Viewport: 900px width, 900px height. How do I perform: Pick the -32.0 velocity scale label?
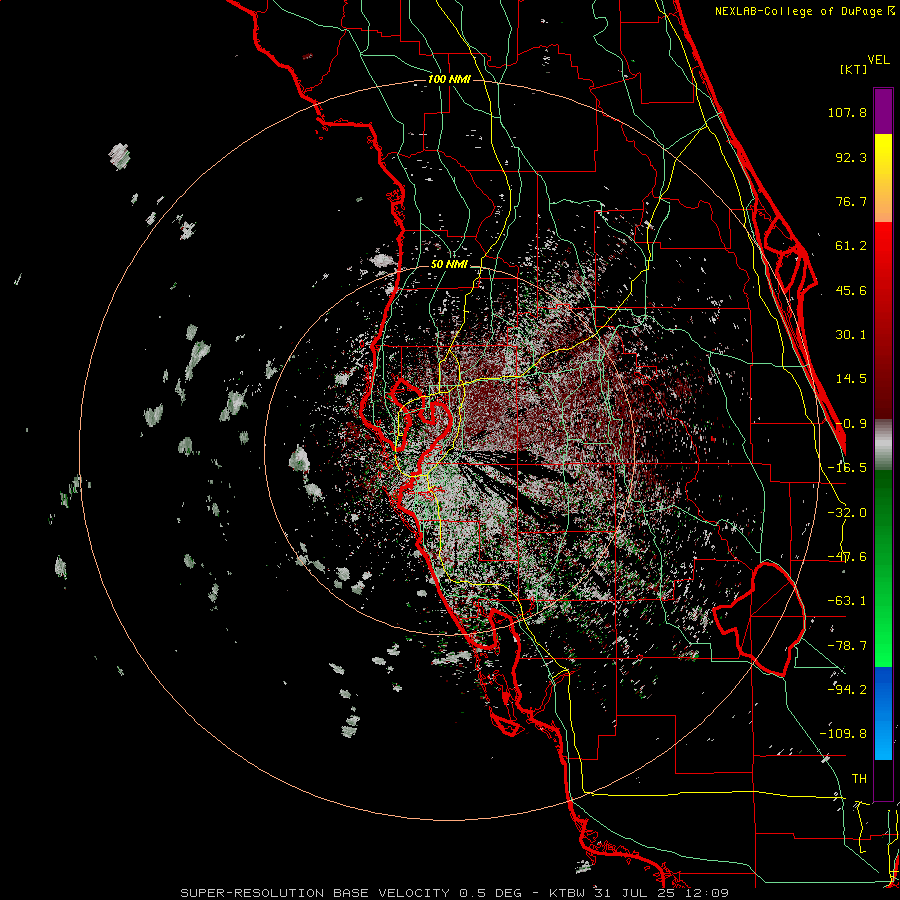847,513
